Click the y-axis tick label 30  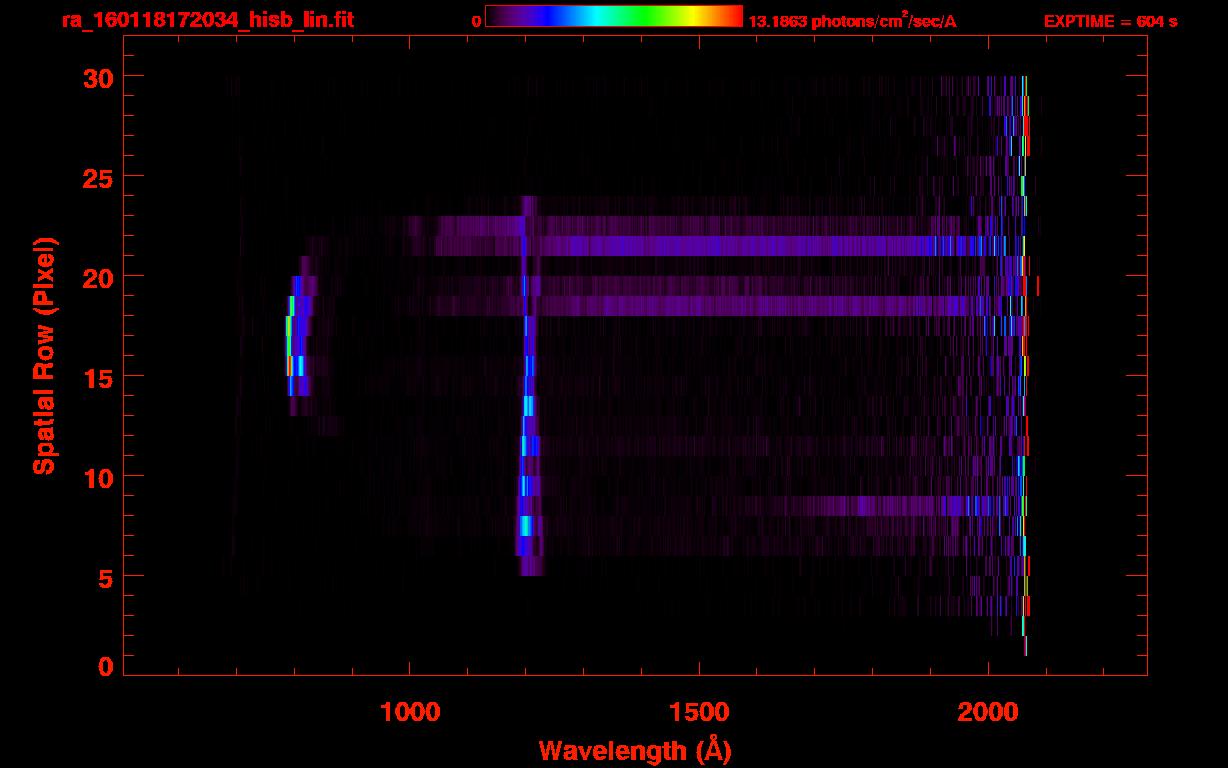96,77
